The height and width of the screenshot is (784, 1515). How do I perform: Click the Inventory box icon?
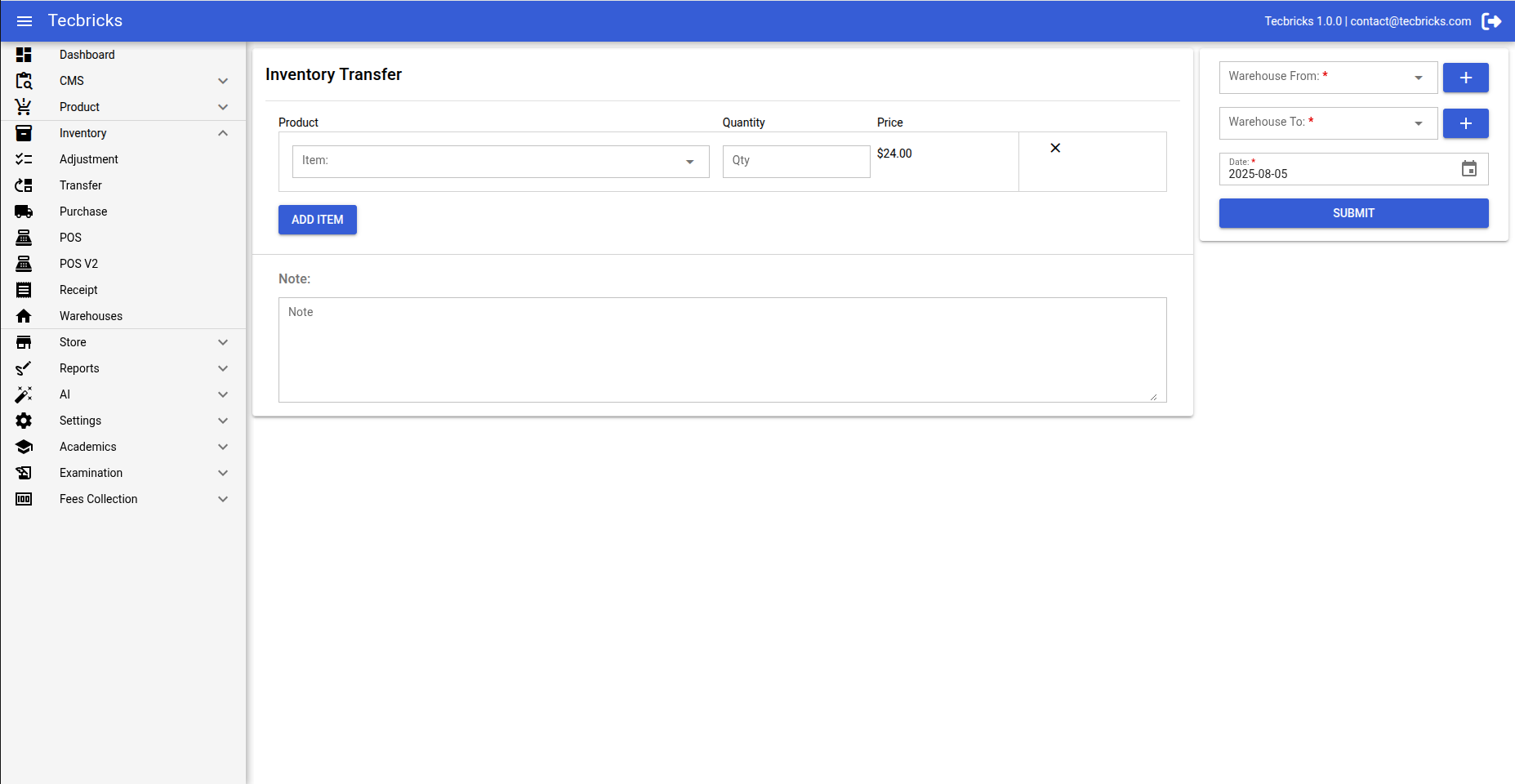pyautogui.click(x=24, y=133)
